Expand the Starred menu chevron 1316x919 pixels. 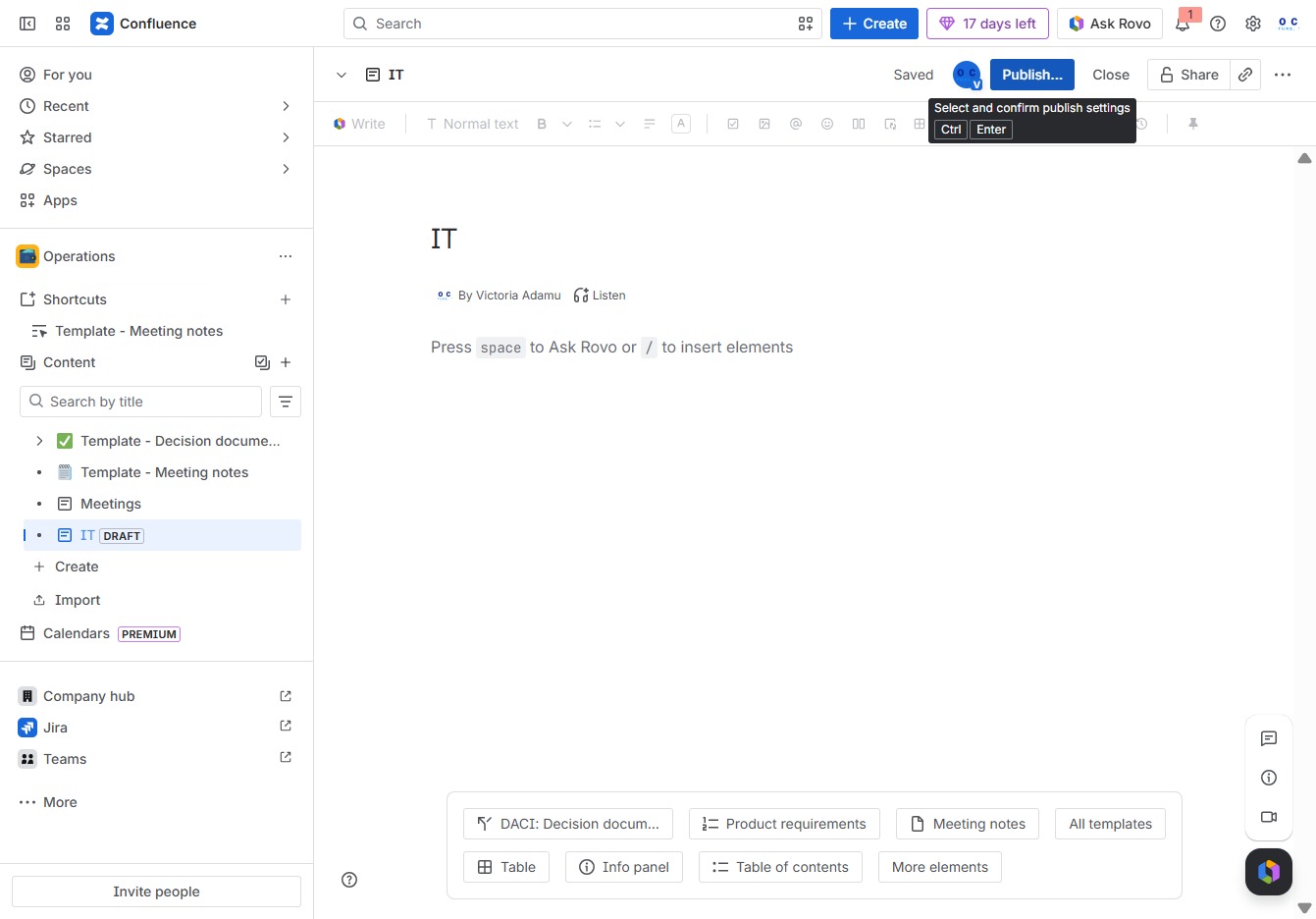point(286,137)
